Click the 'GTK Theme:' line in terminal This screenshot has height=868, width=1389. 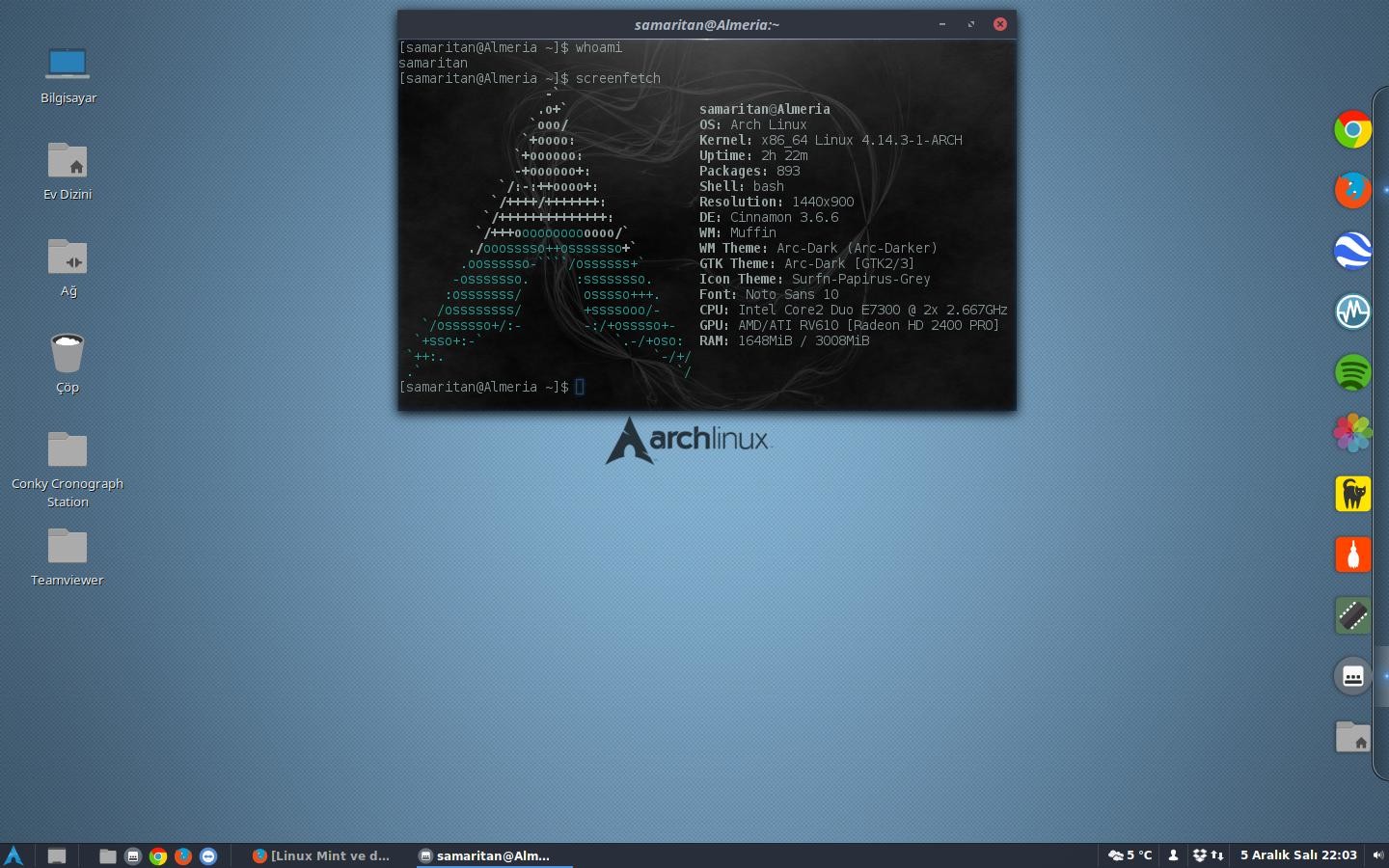(x=807, y=263)
